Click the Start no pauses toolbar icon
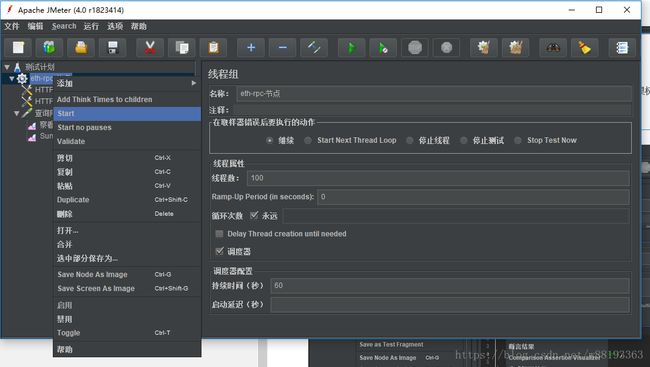Viewport: 650px width, 367px height. (383, 48)
